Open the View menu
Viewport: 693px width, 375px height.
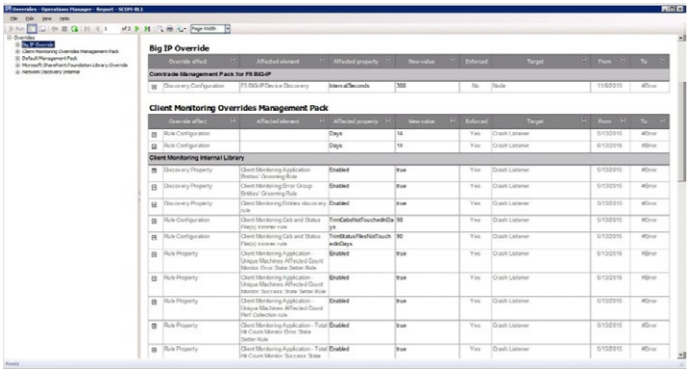pyautogui.click(x=47, y=19)
